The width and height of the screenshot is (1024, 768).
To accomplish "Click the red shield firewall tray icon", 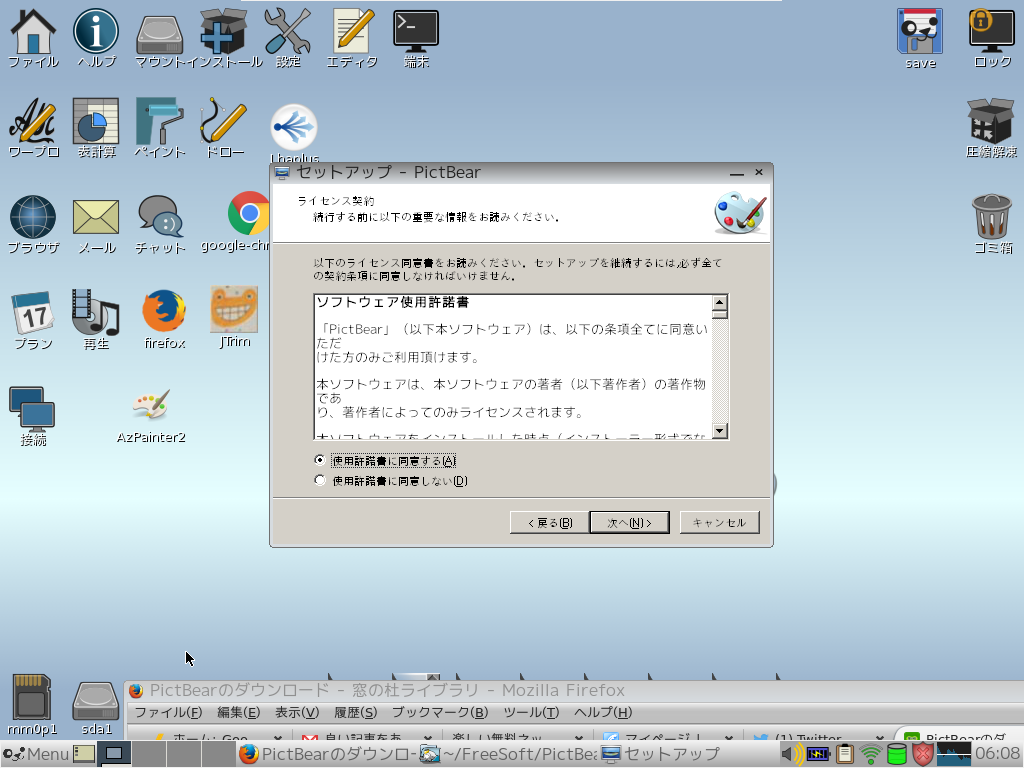I will point(922,754).
